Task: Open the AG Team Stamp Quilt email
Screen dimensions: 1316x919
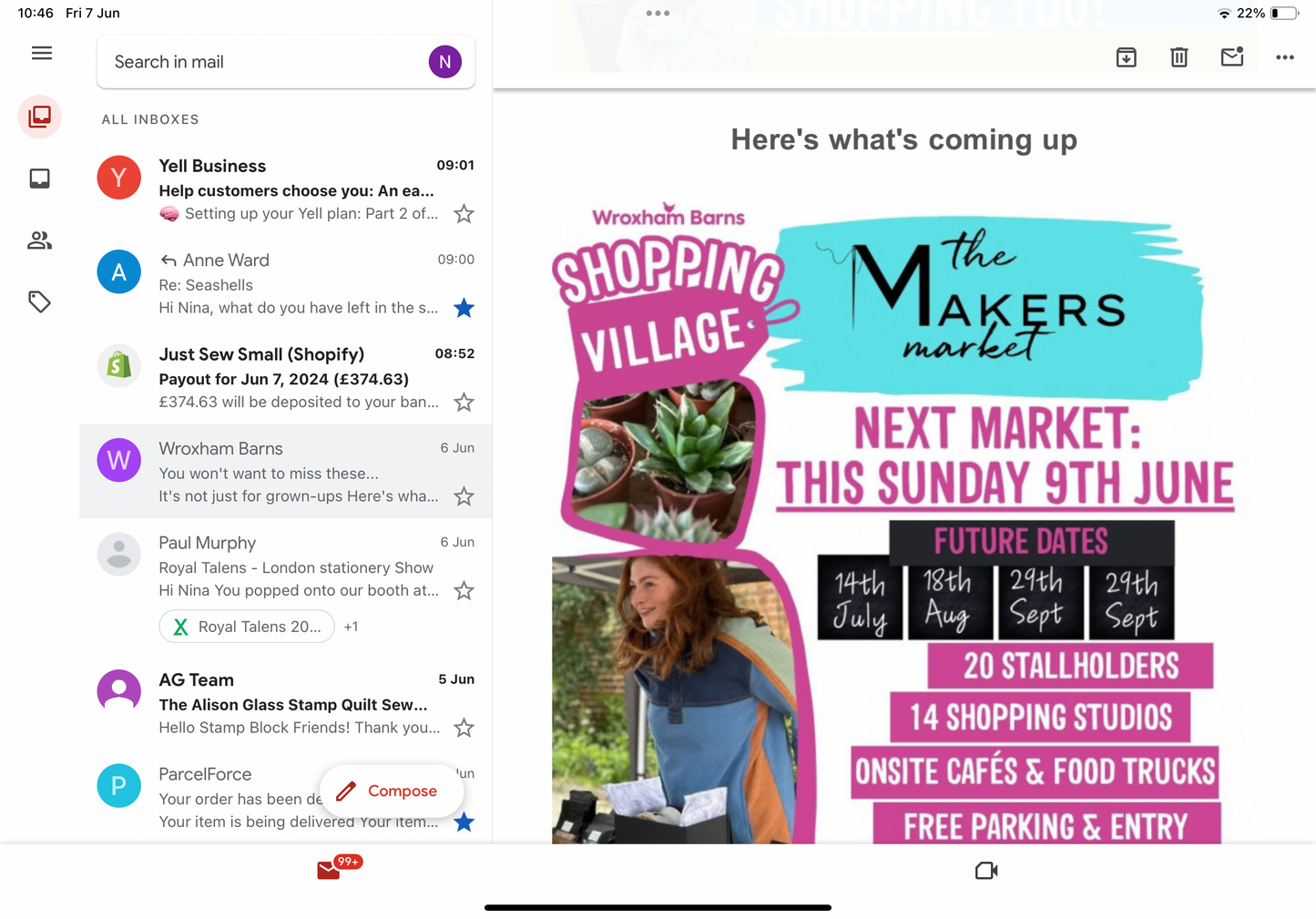Action: coord(286,703)
